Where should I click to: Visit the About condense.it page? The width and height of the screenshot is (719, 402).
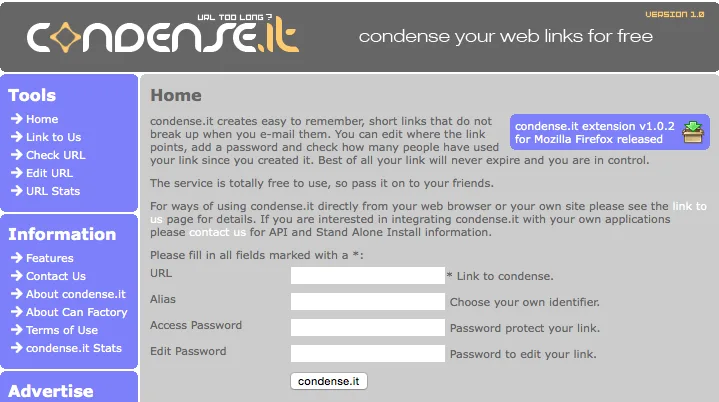click(x=76, y=294)
